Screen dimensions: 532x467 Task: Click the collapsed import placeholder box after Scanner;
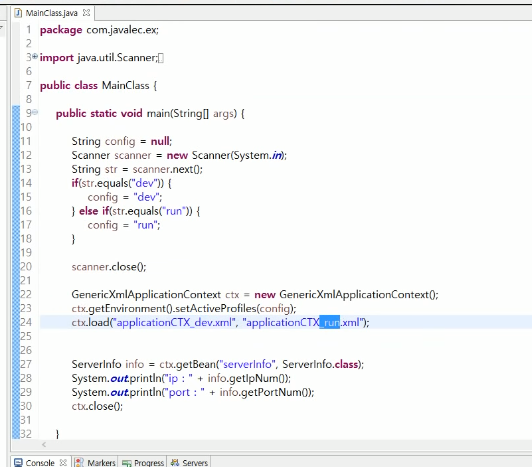[161, 58]
